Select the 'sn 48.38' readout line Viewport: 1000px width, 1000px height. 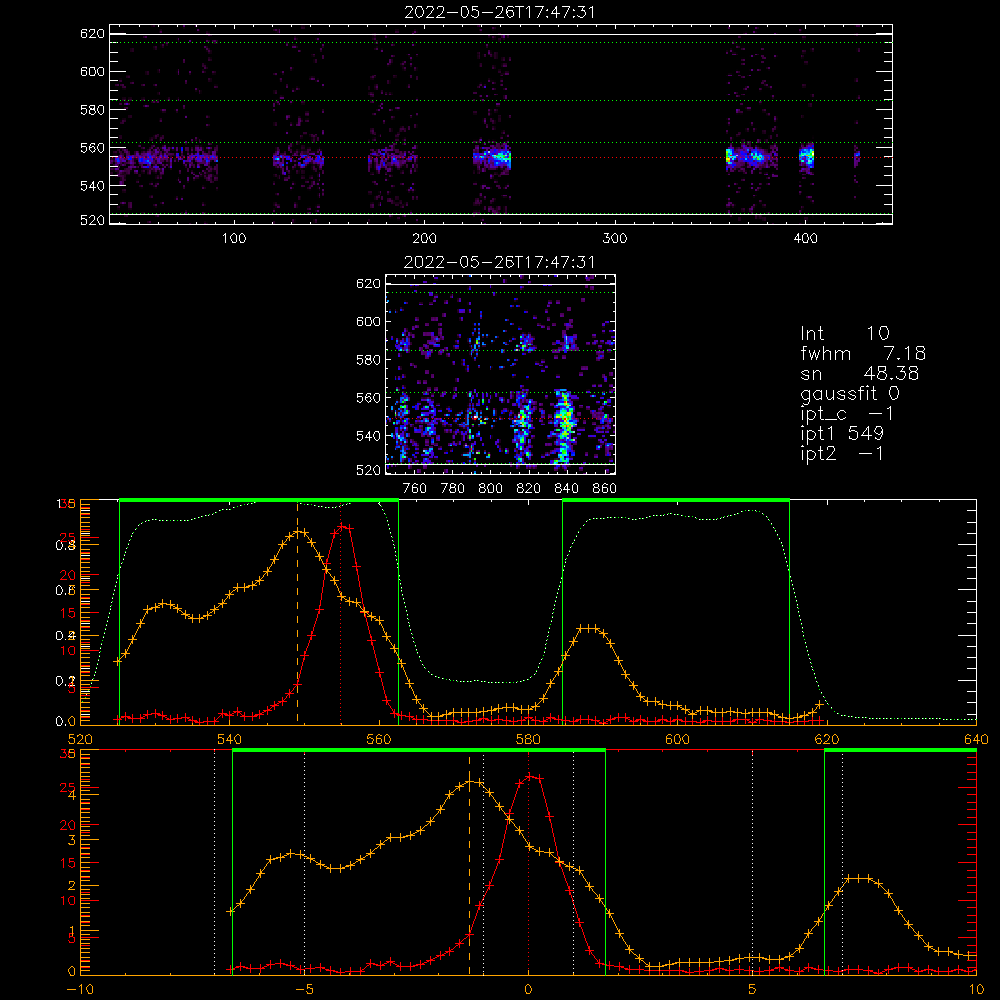coord(860,373)
